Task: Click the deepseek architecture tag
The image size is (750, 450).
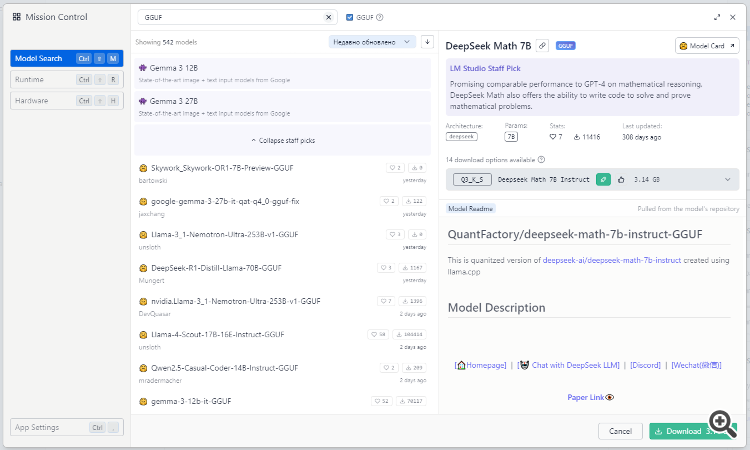Action: 462,137
